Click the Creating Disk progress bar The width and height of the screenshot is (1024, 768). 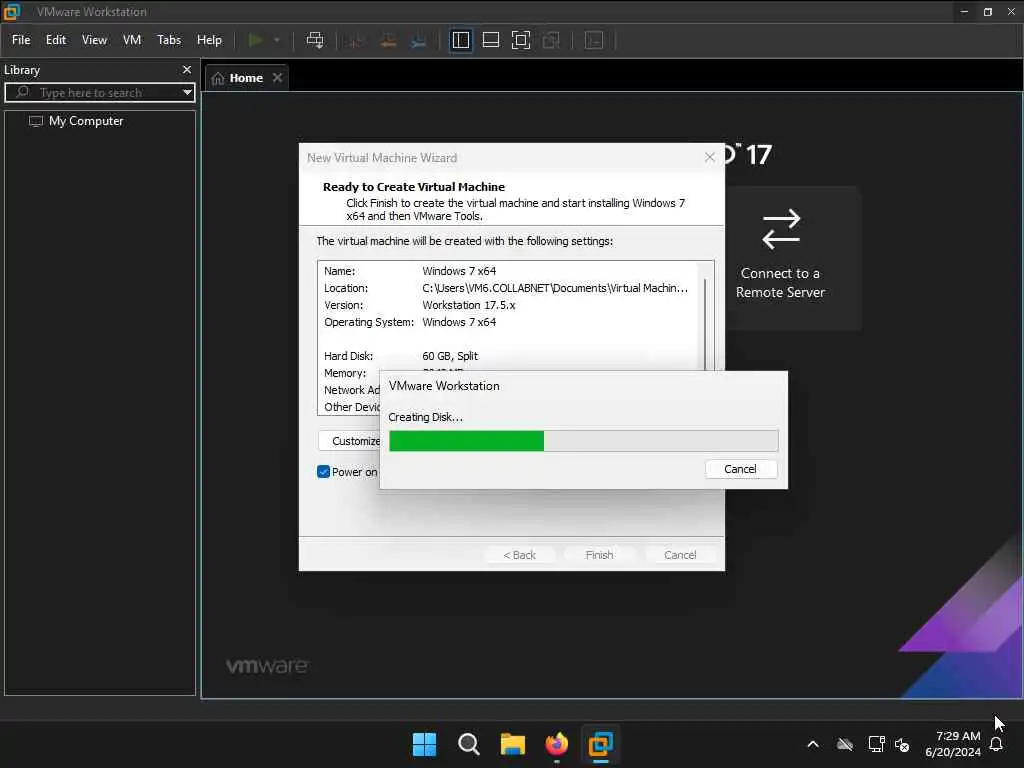583,441
